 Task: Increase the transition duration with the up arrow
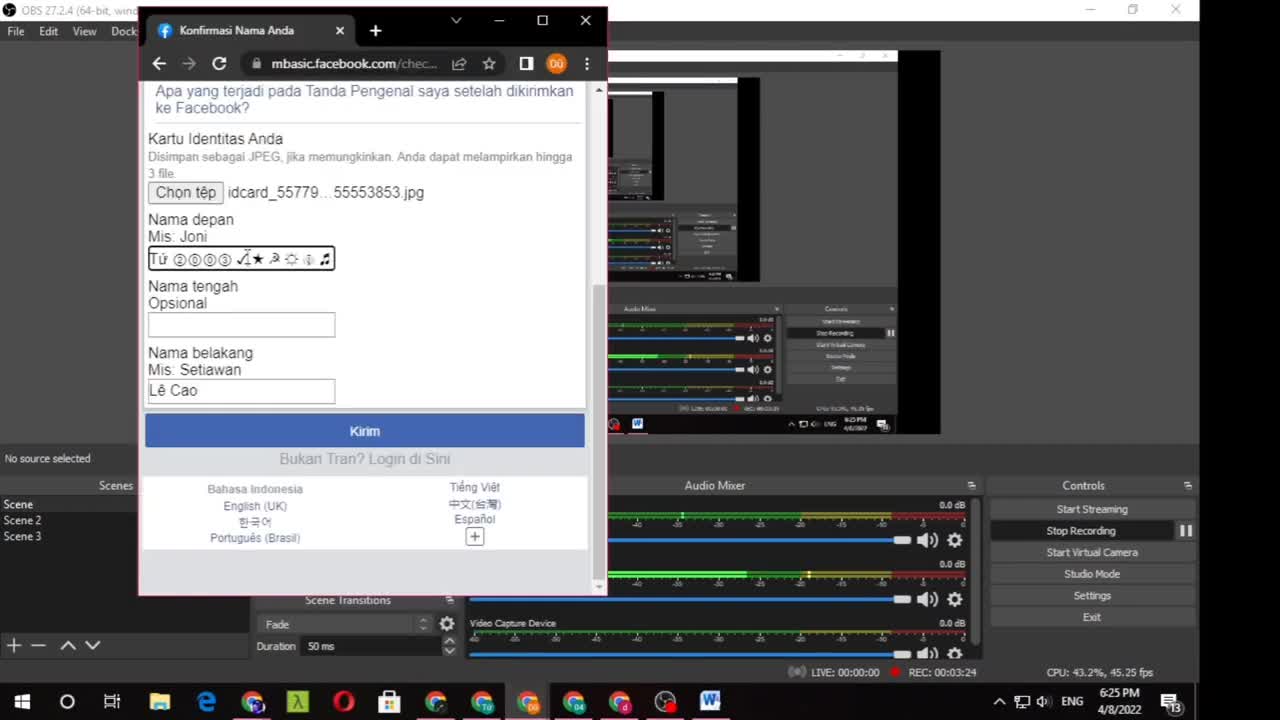tap(449, 641)
